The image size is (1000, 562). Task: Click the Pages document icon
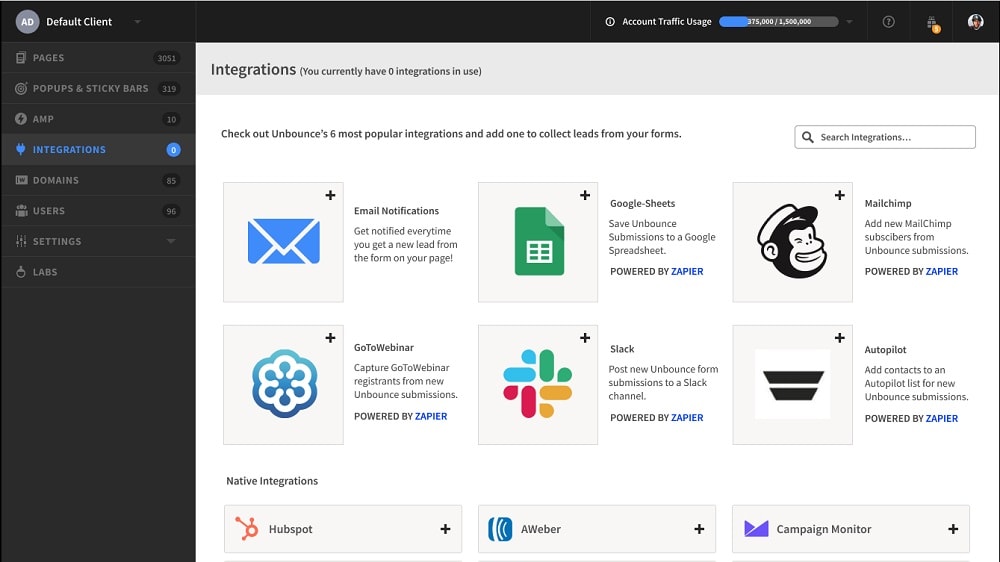(x=21, y=58)
